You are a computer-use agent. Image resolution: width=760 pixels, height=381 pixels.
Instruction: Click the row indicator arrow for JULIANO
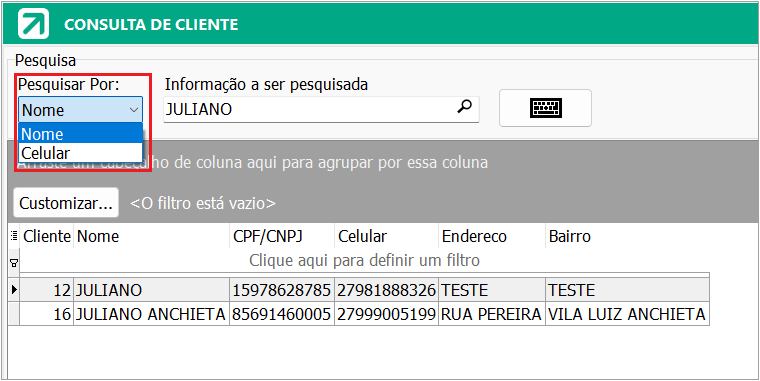point(14,290)
